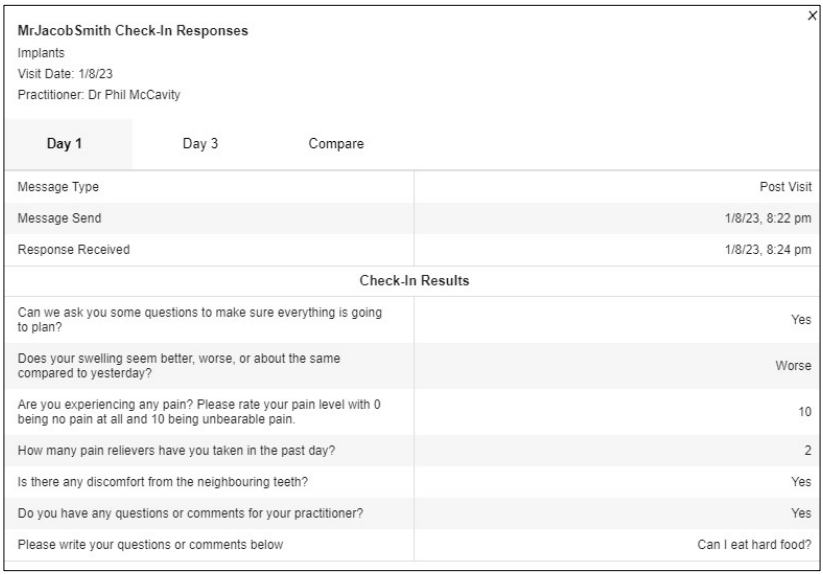Click the Worse swelling answer
This screenshot has width=823, height=575.
coord(793,366)
